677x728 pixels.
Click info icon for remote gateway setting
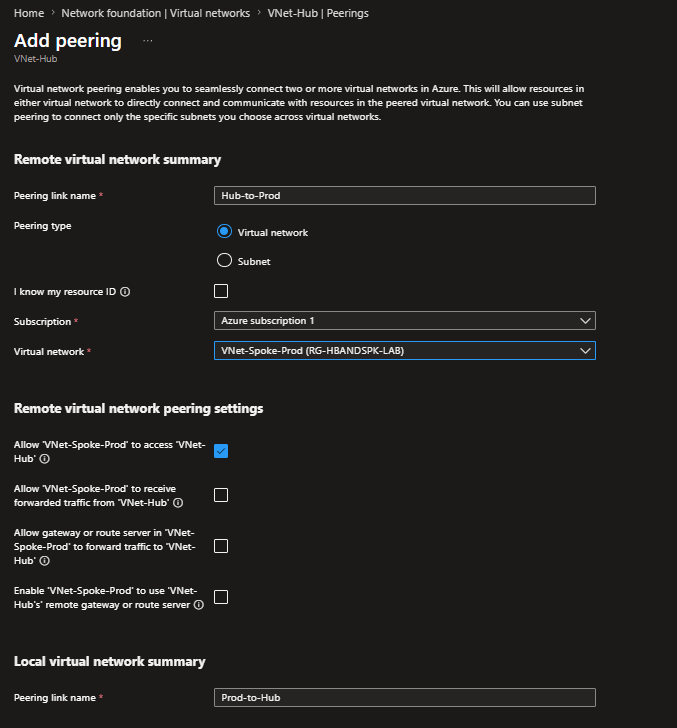pyautogui.click(x=199, y=605)
